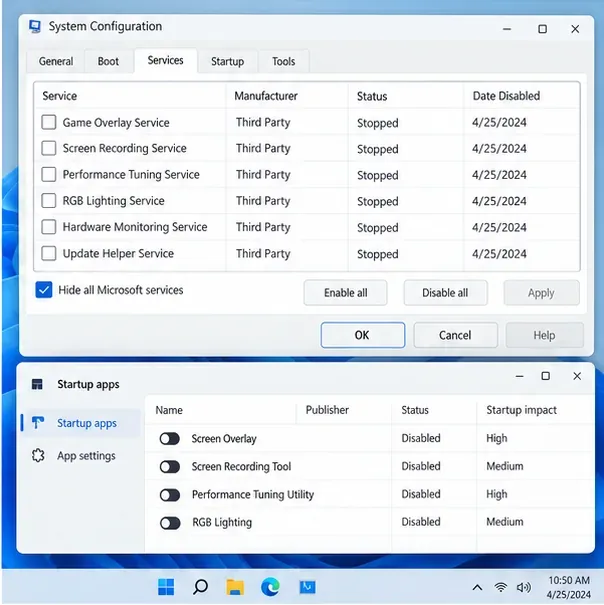Open the Windows Start menu
Screen dimensions: 604x605
tap(166, 587)
